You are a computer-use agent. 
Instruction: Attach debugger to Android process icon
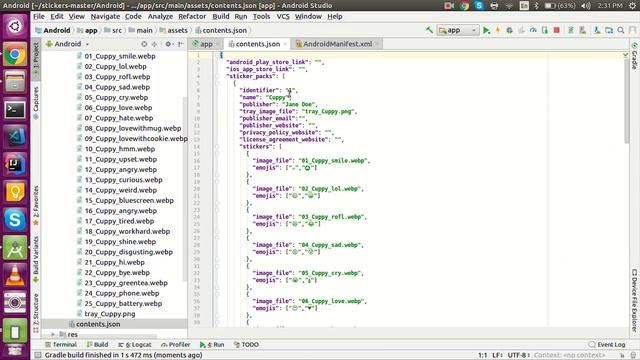click(544, 30)
